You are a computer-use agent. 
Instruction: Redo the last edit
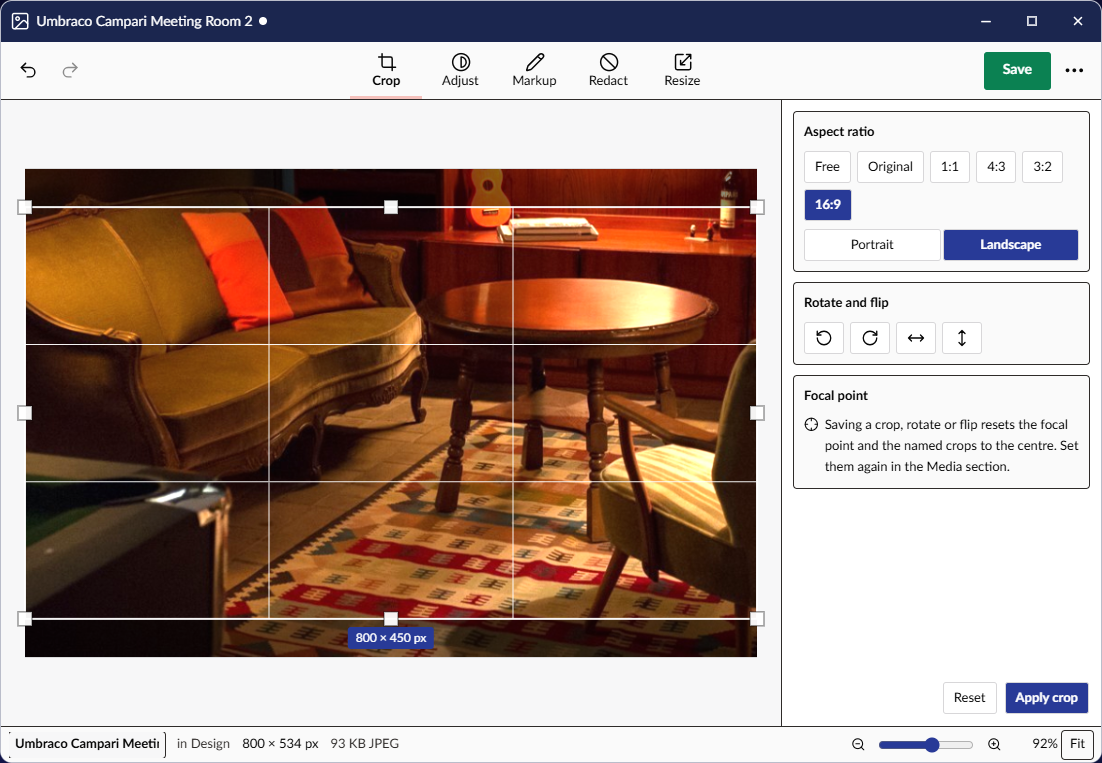click(70, 70)
